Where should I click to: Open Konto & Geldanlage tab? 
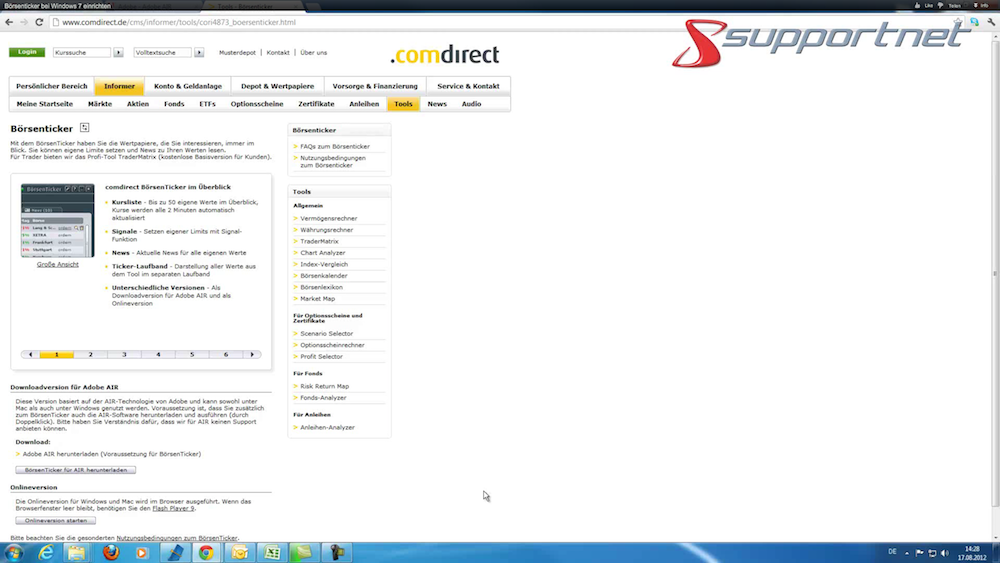coord(188,86)
